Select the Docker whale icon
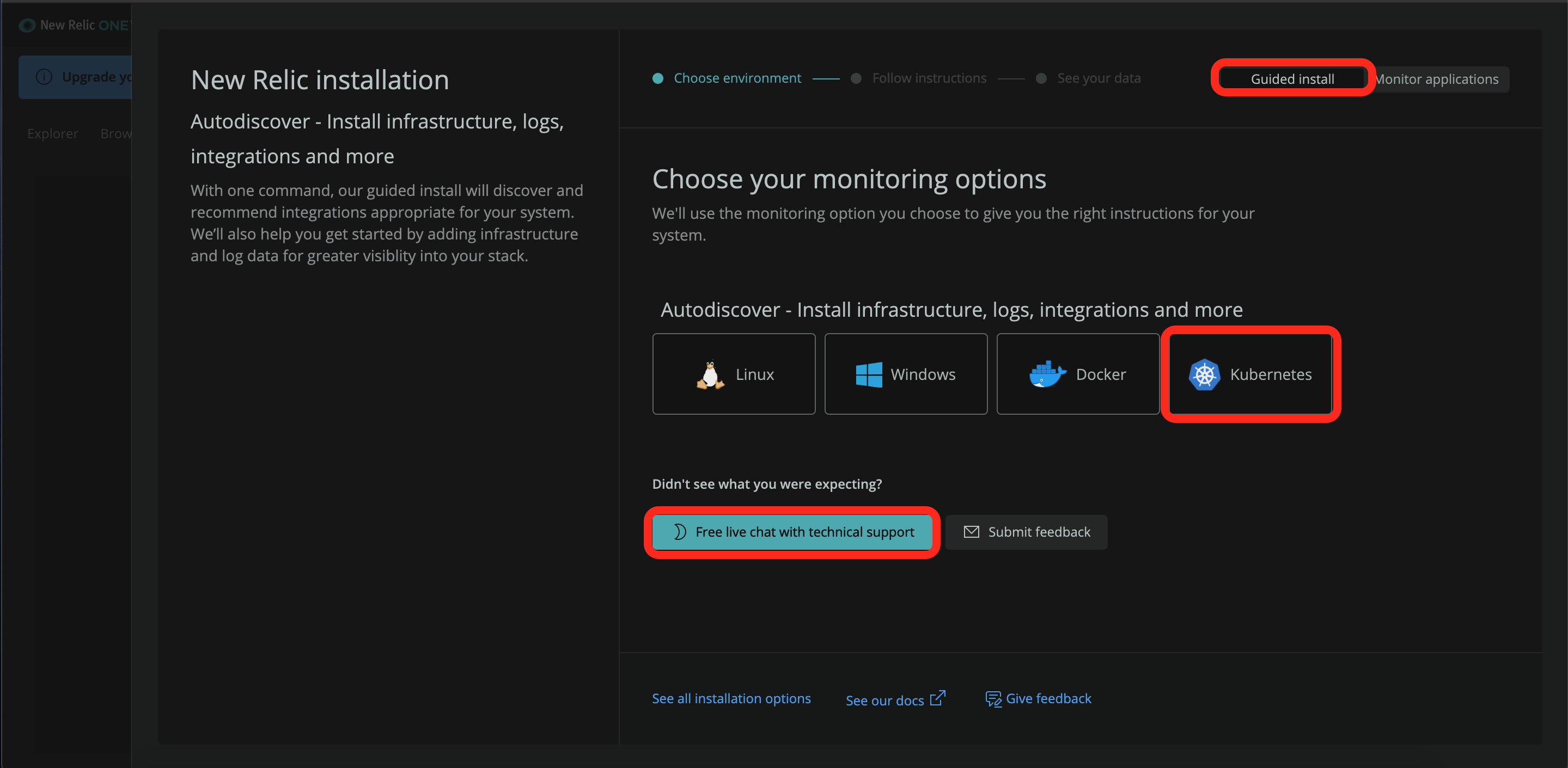 tap(1047, 373)
